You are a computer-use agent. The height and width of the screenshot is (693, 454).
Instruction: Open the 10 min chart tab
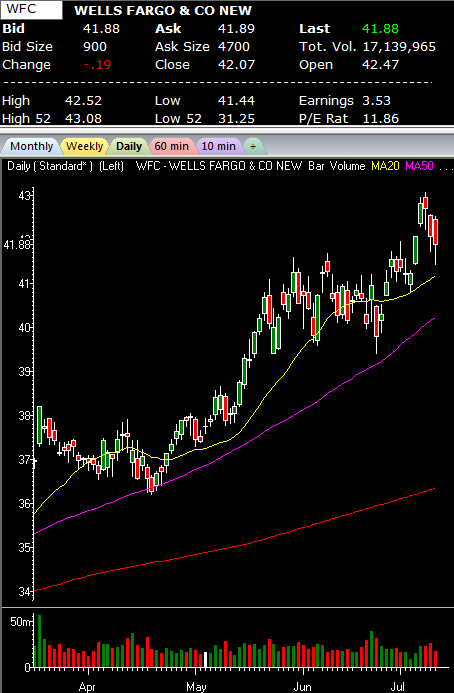(x=219, y=146)
